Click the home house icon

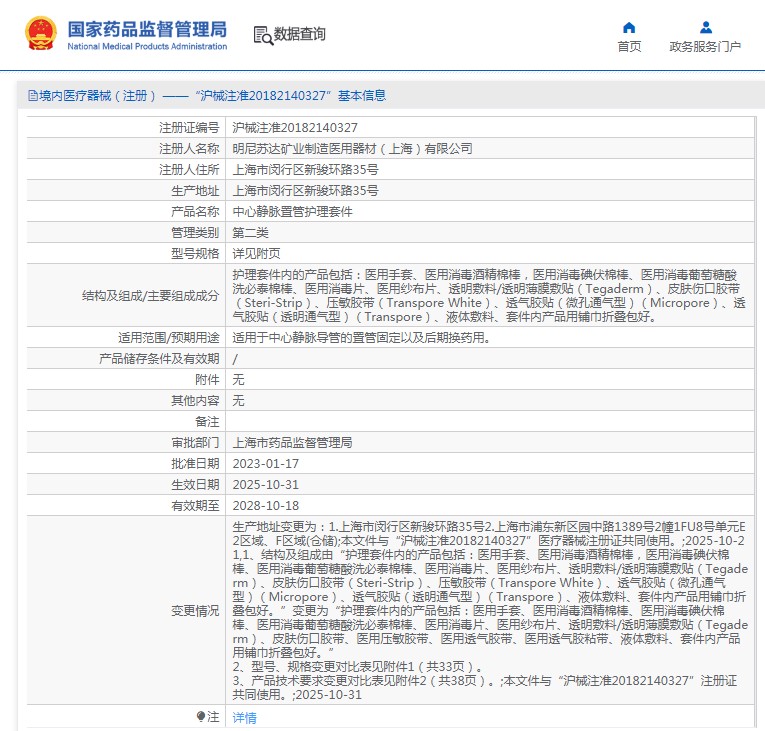[629, 27]
